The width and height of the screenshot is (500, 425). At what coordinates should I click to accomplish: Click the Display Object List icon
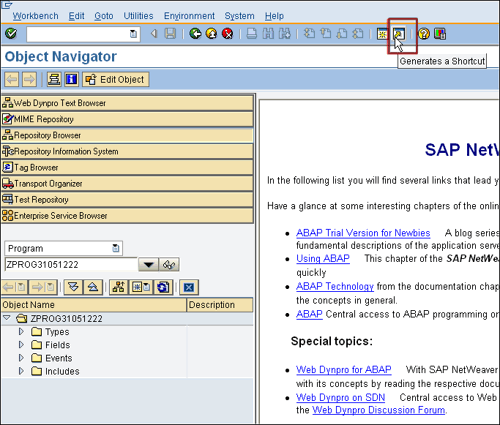(54, 79)
